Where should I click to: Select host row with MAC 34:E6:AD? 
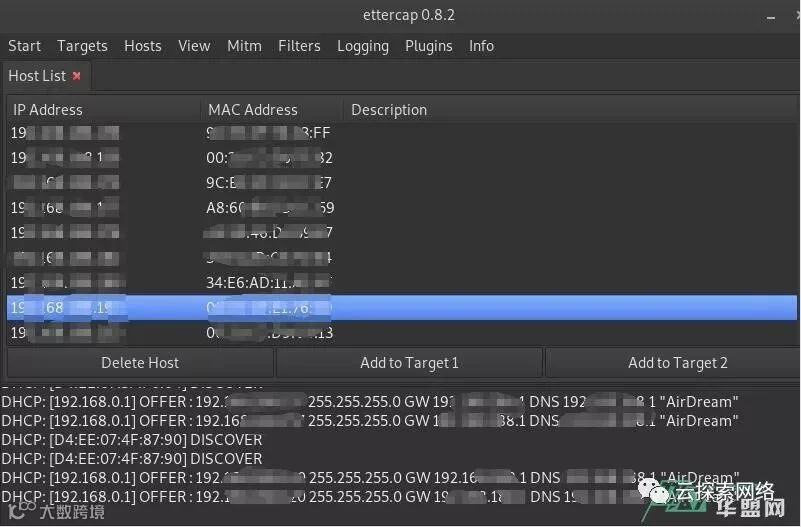[402, 282]
